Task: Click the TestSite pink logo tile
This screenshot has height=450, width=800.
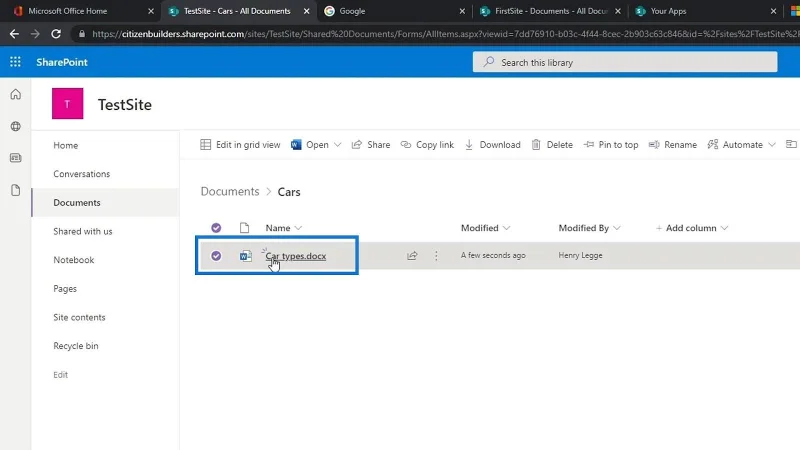Action: point(67,104)
